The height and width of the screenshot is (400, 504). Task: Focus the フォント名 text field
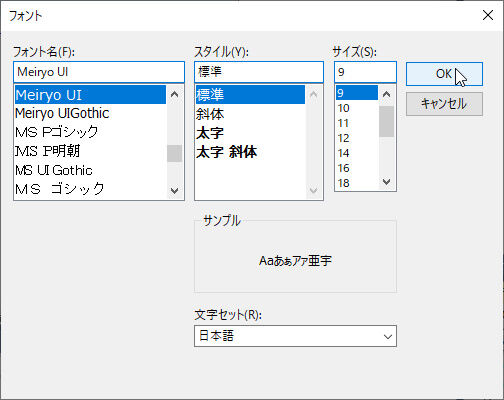click(99, 72)
